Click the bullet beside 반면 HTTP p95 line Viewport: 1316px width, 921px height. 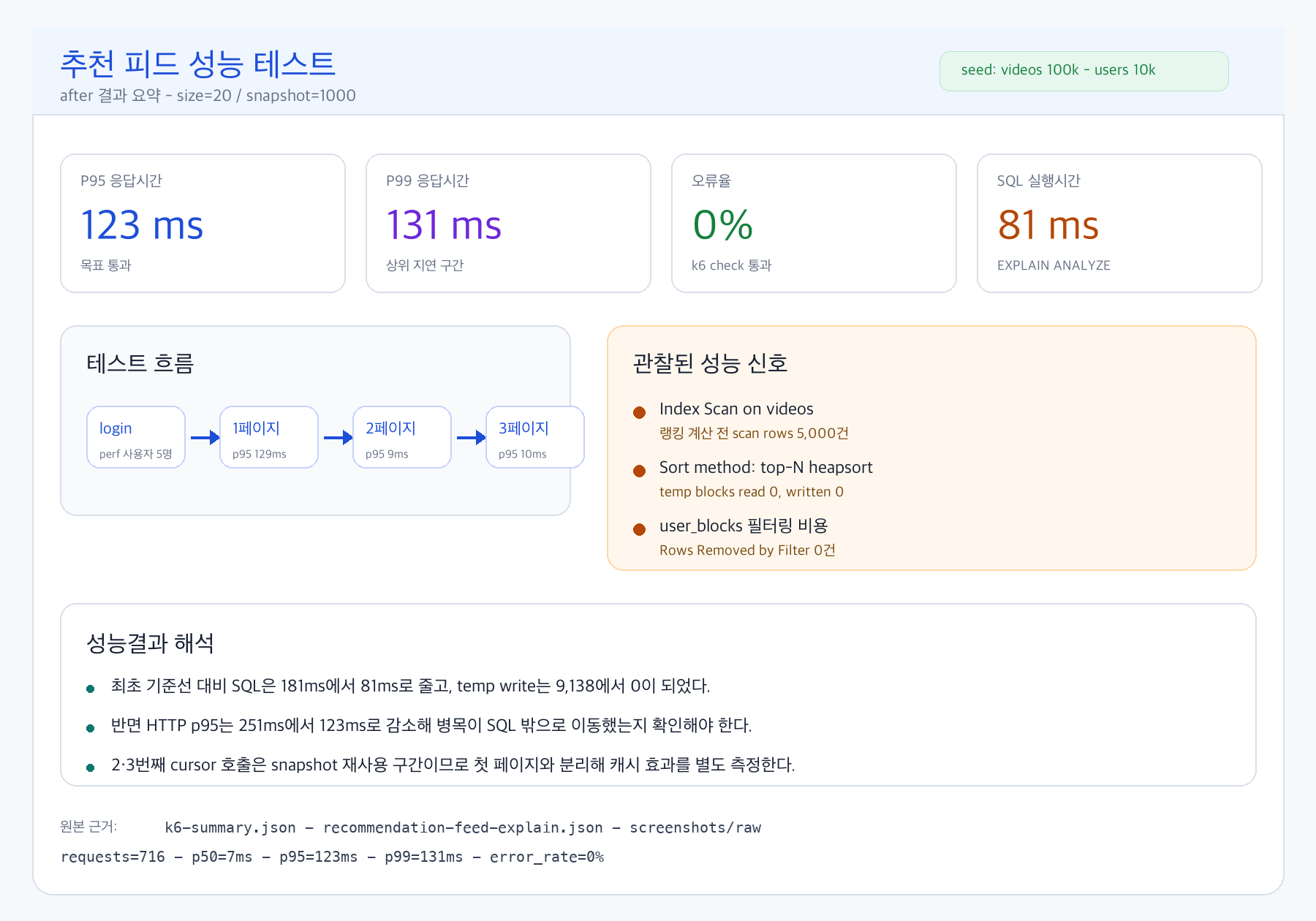[91, 728]
